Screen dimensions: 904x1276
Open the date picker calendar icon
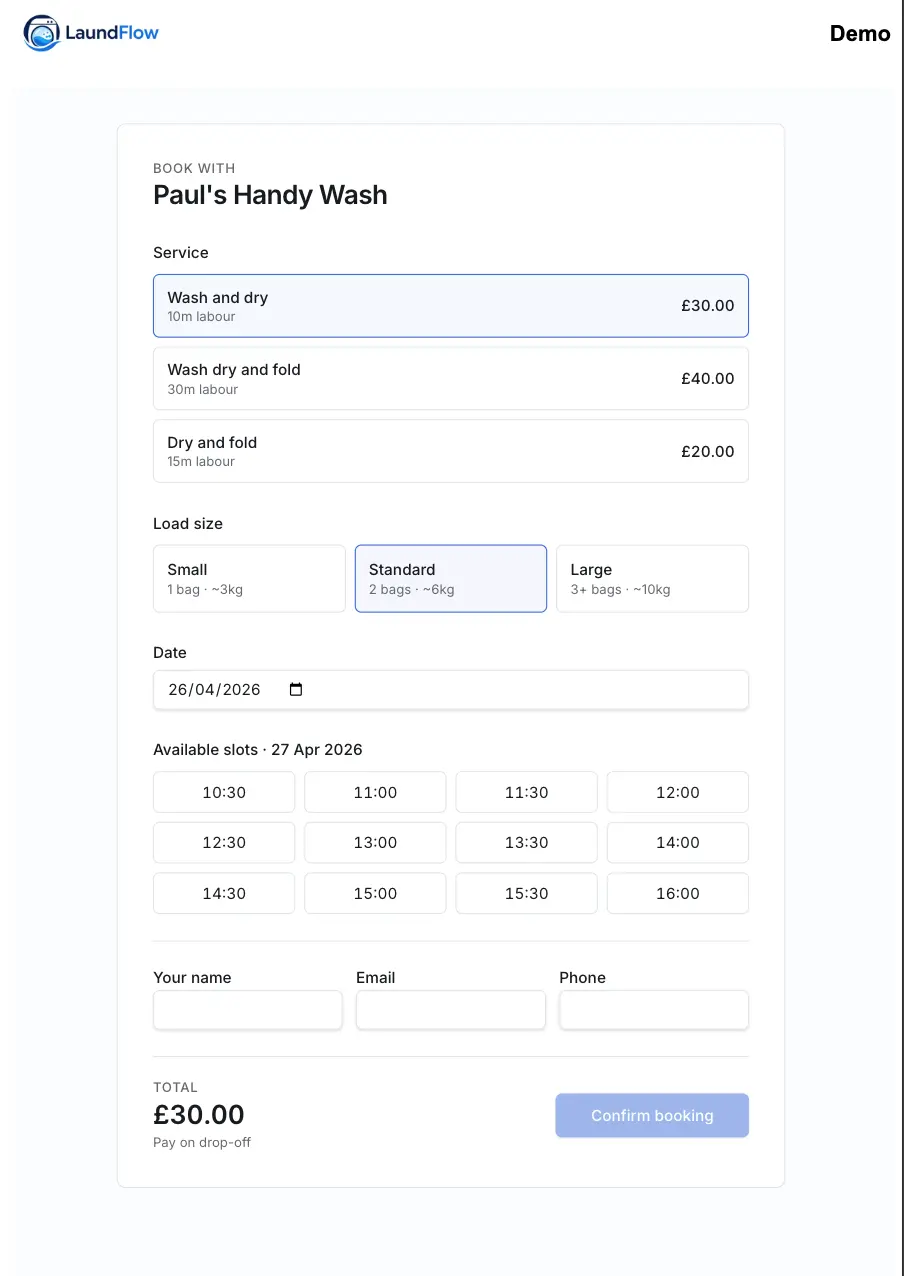[x=295, y=689]
